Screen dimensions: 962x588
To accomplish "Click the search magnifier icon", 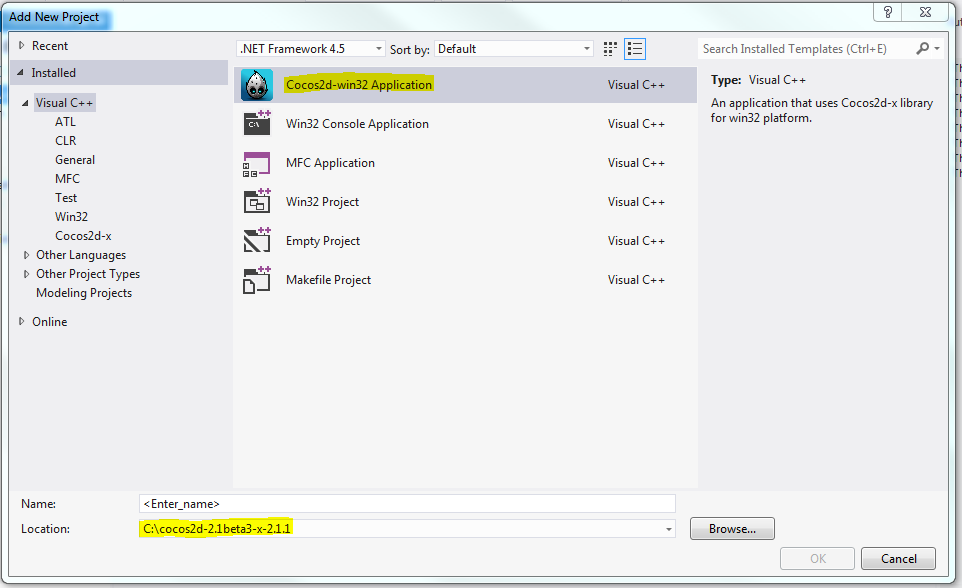I will (923, 48).
